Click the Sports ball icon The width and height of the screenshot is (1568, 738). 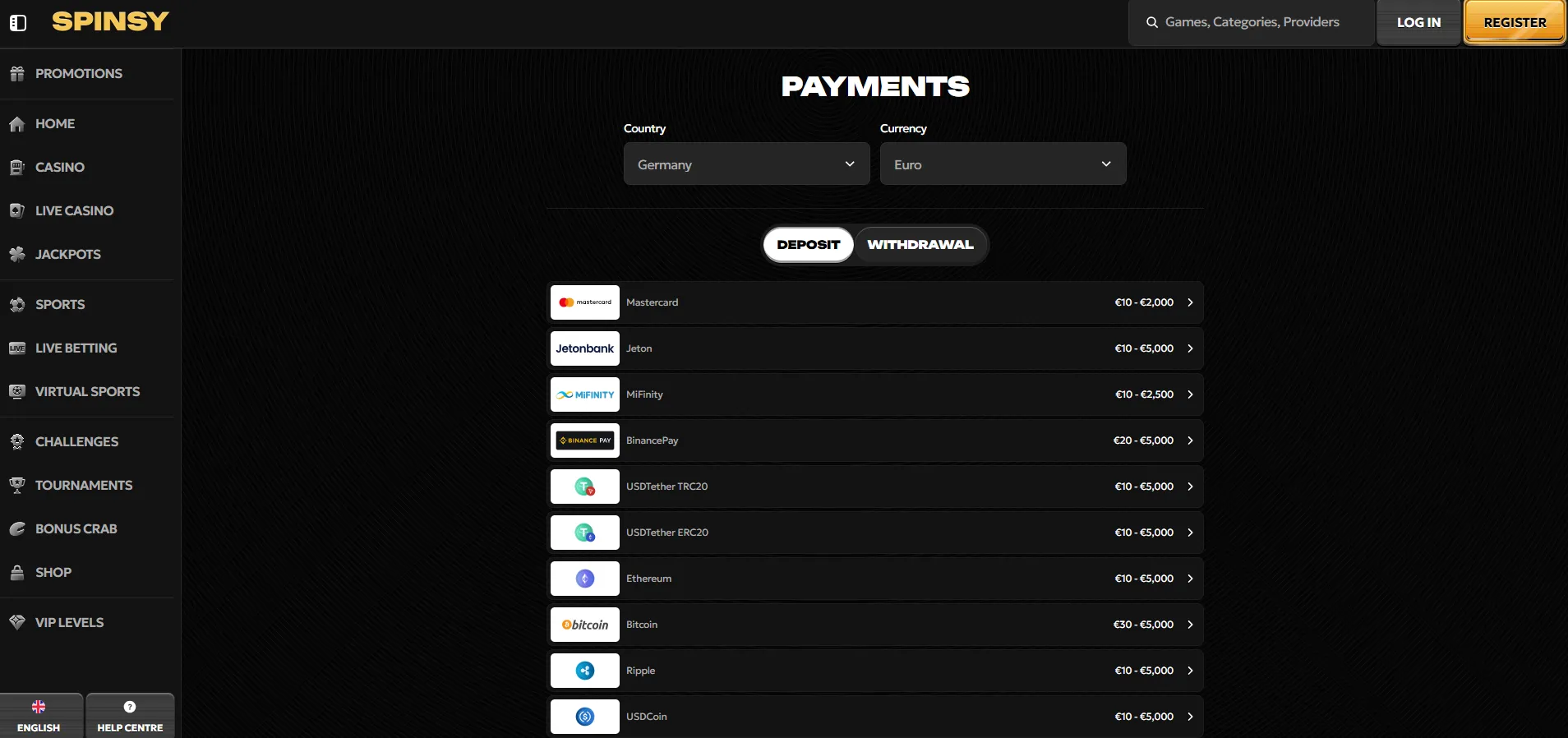tap(17, 305)
